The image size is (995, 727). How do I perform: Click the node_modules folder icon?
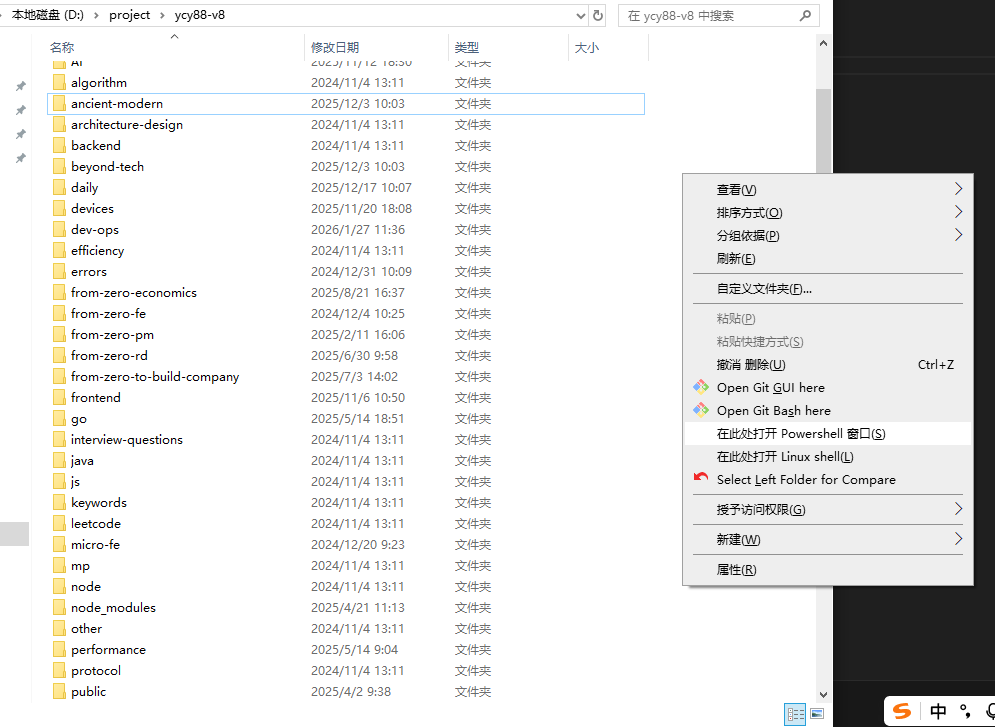tap(59, 607)
